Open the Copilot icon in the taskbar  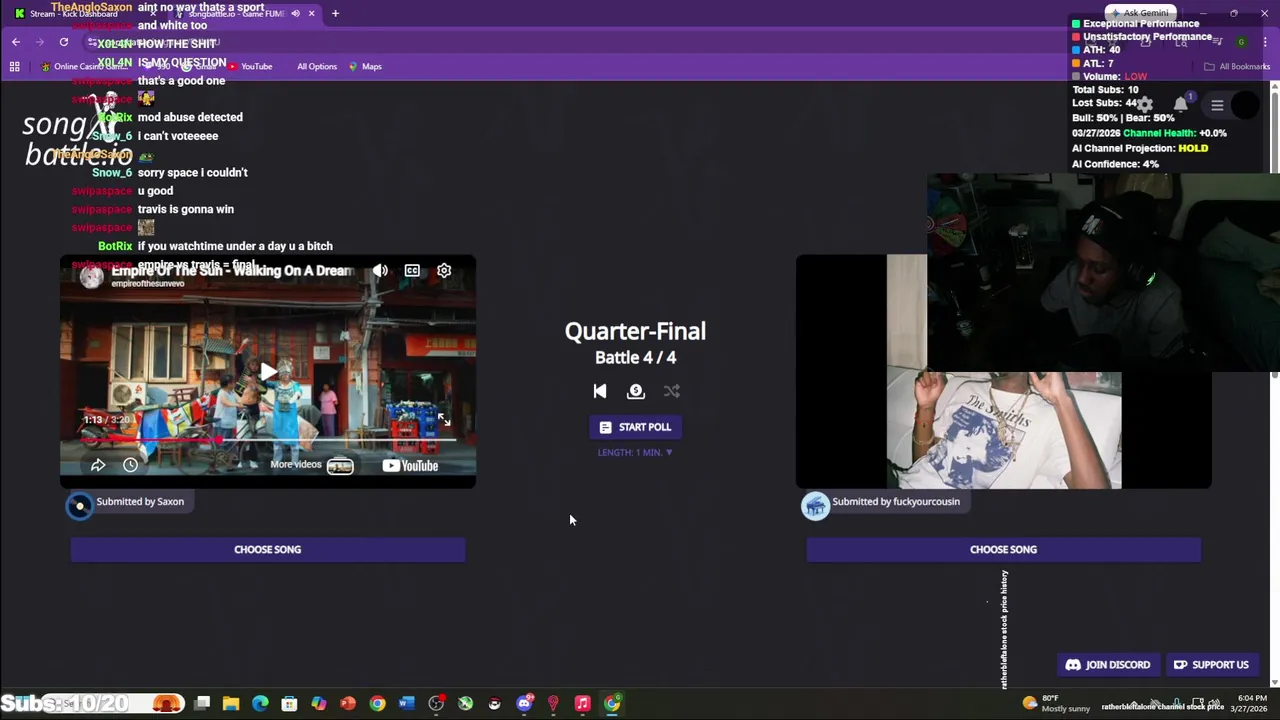(x=319, y=704)
